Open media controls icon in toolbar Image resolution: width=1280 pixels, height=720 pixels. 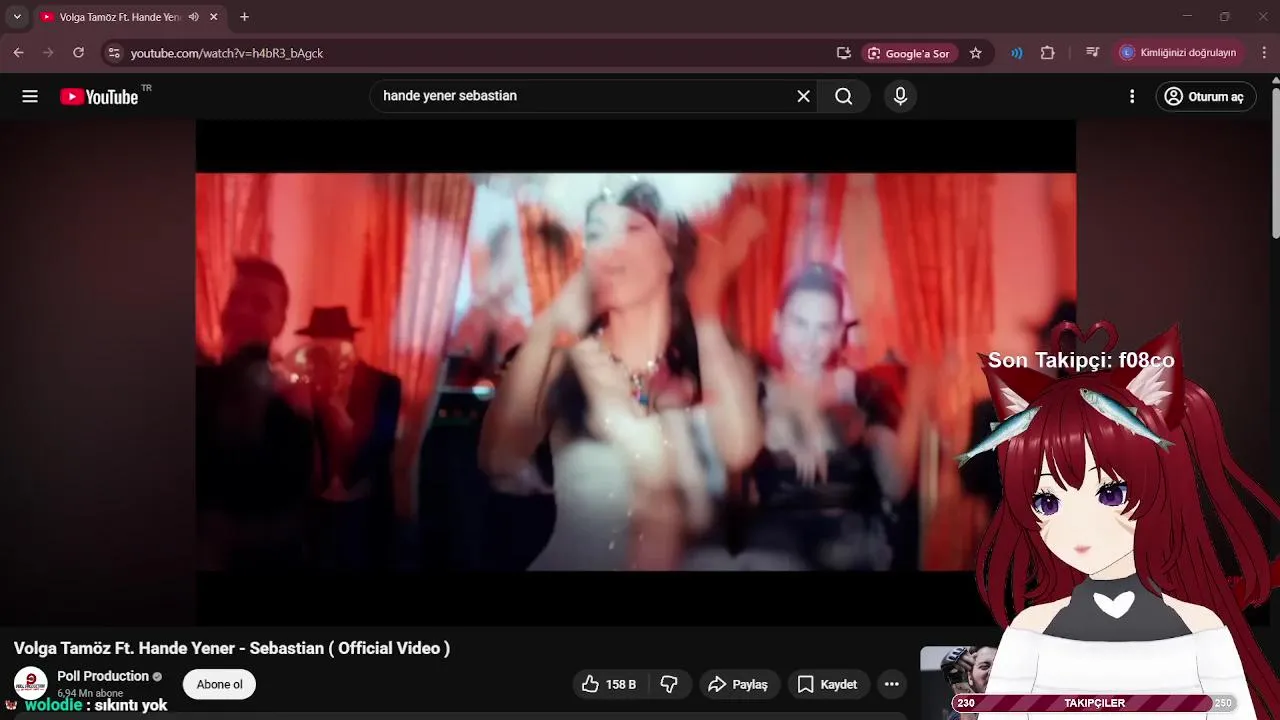[x=1092, y=53]
